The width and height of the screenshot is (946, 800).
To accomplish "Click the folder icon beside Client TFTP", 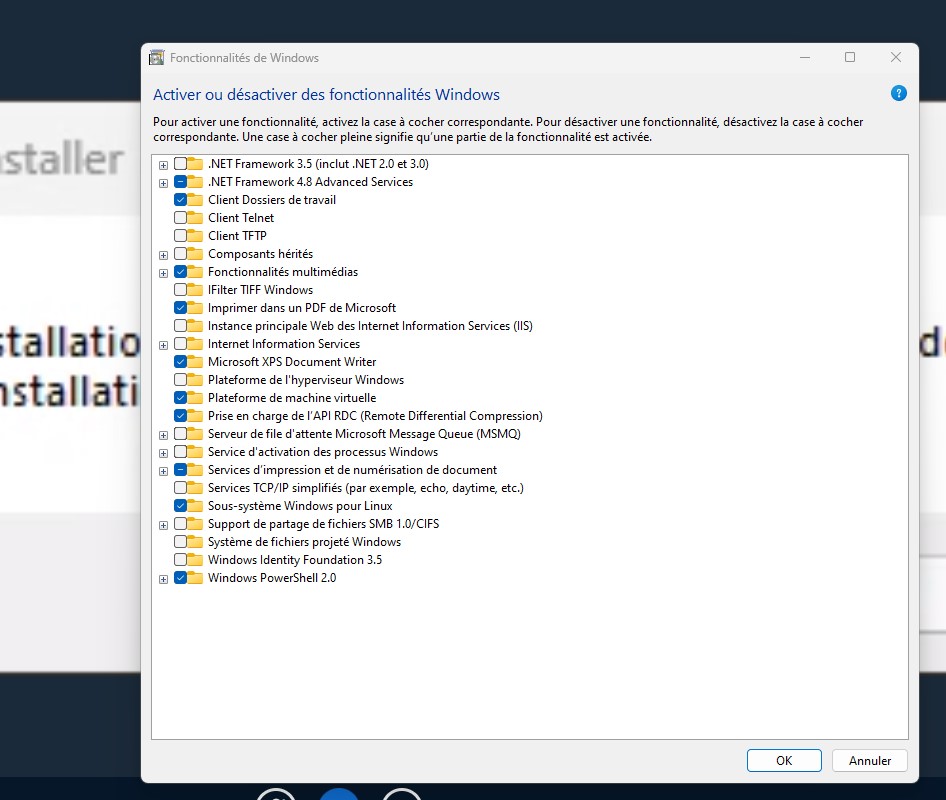I will [195, 236].
